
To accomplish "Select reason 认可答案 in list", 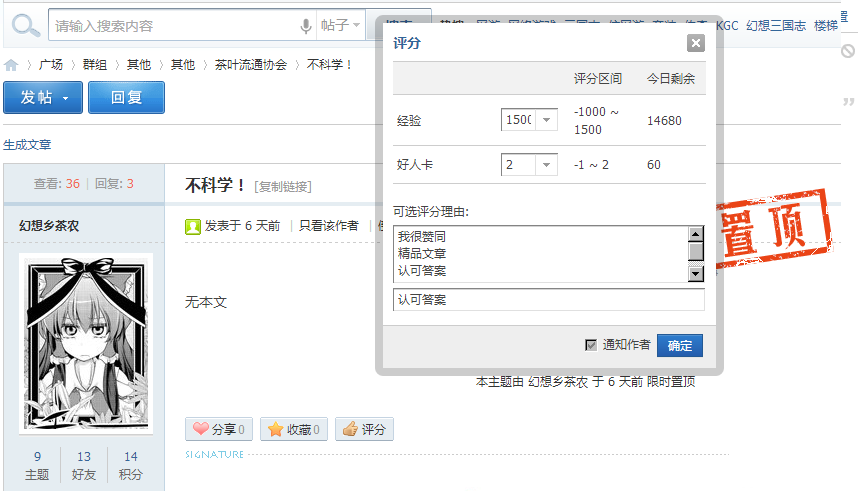I will coord(422,271).
